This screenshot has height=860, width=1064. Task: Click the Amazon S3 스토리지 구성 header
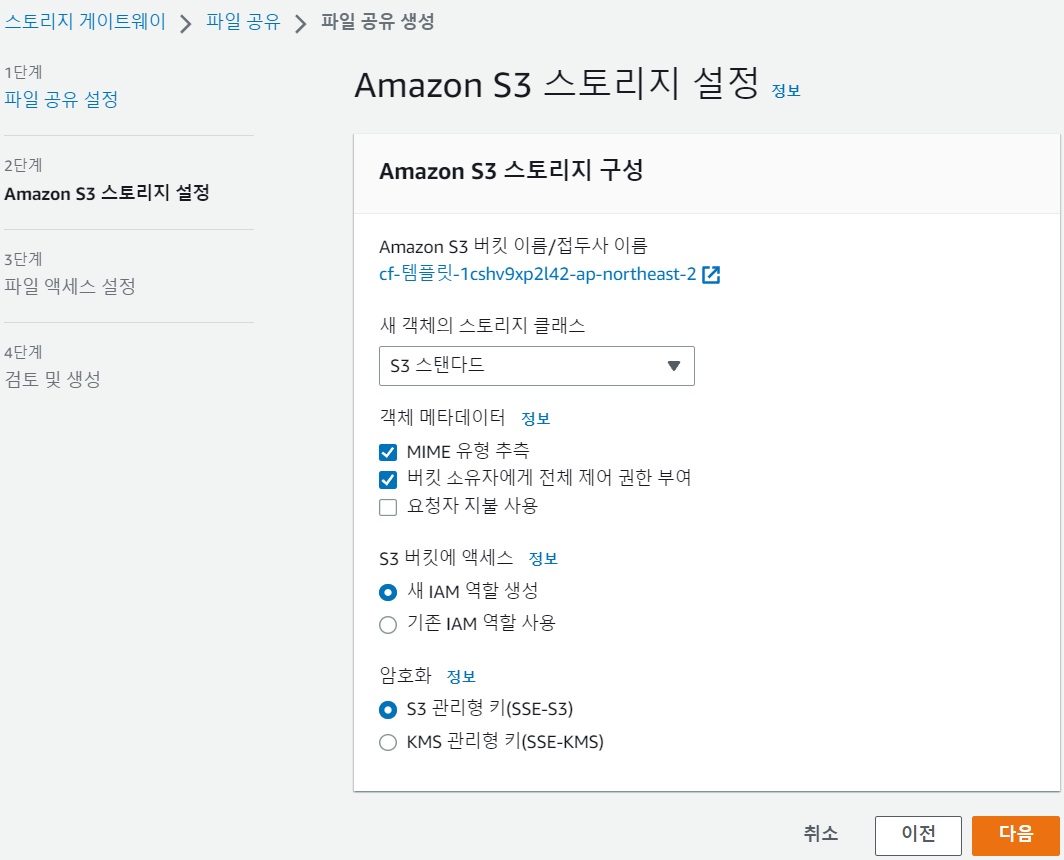pos(511,170)
